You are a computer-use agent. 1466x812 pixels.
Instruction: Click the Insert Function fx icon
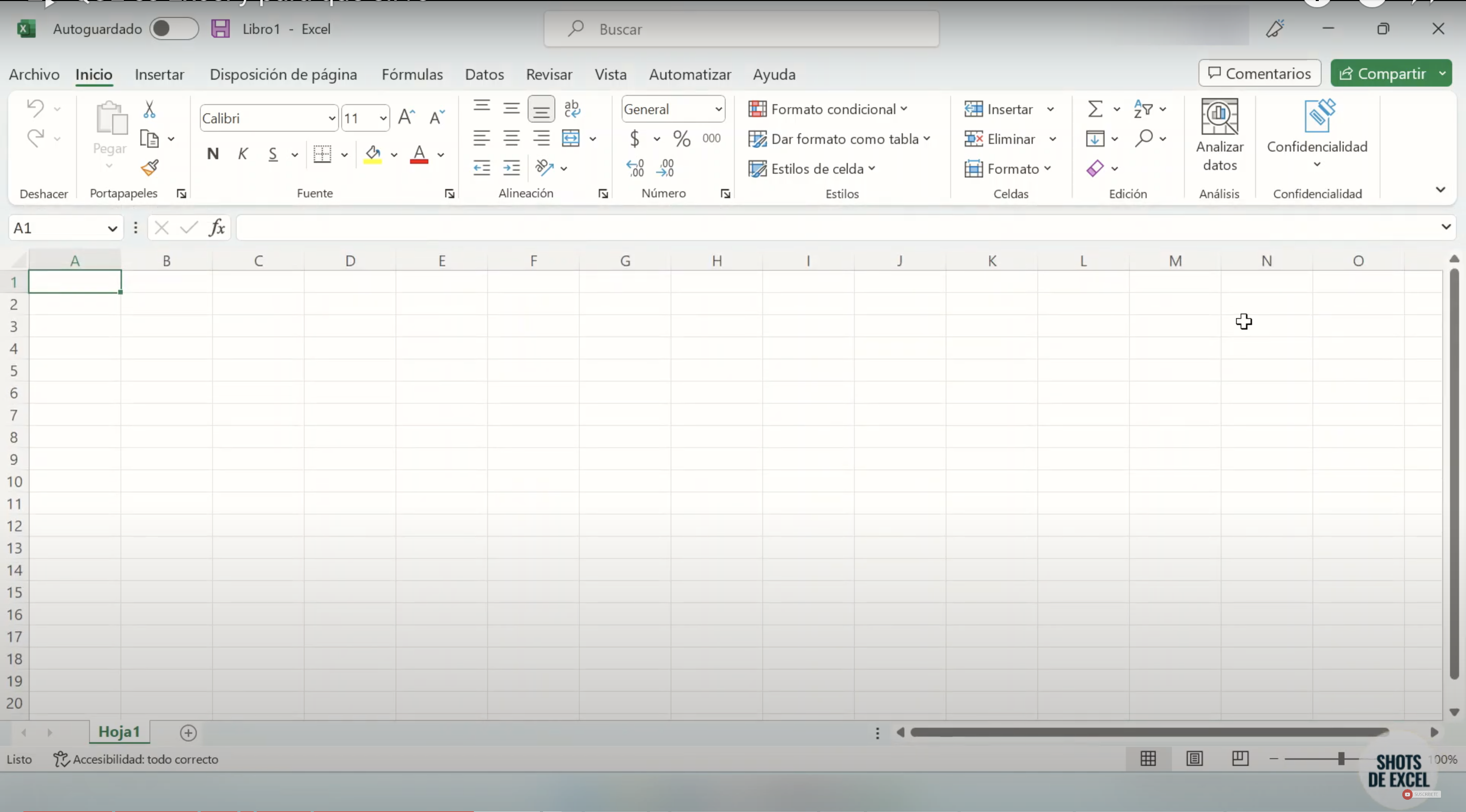(218, 228)
